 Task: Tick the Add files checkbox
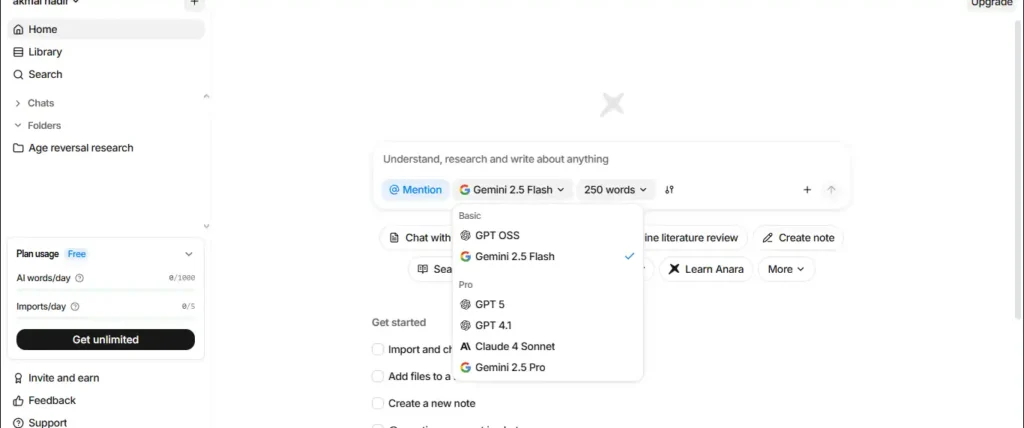378,376
